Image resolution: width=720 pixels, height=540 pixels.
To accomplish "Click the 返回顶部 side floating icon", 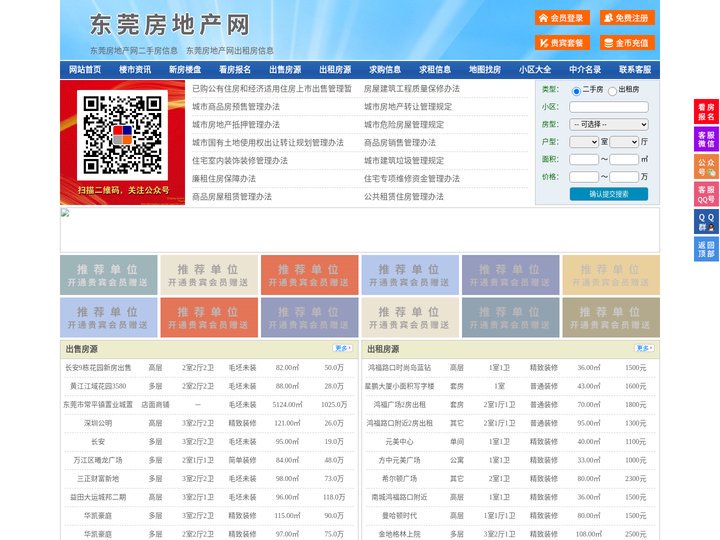I will tap(706, 249).
